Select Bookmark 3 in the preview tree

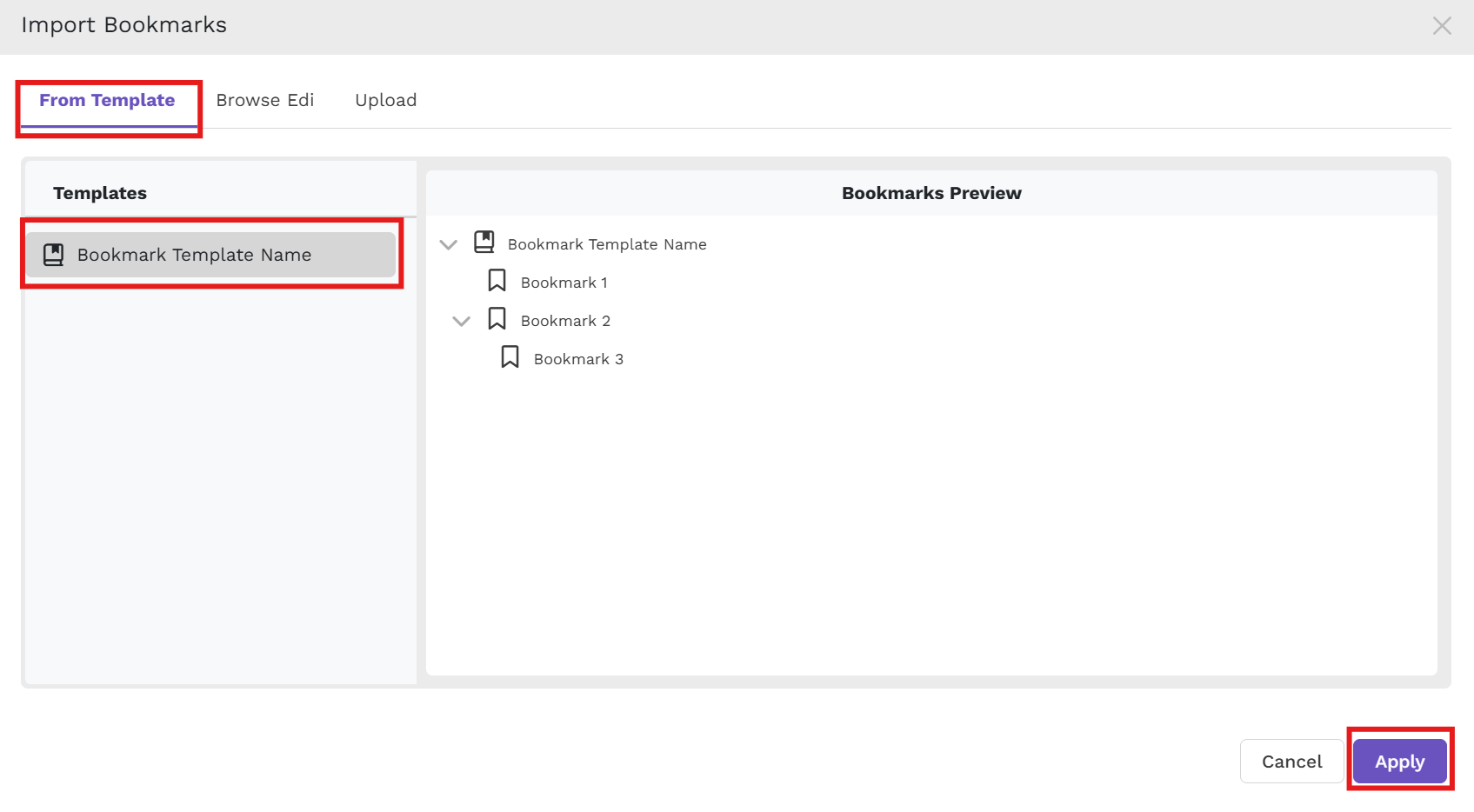(x=577, y=358)
